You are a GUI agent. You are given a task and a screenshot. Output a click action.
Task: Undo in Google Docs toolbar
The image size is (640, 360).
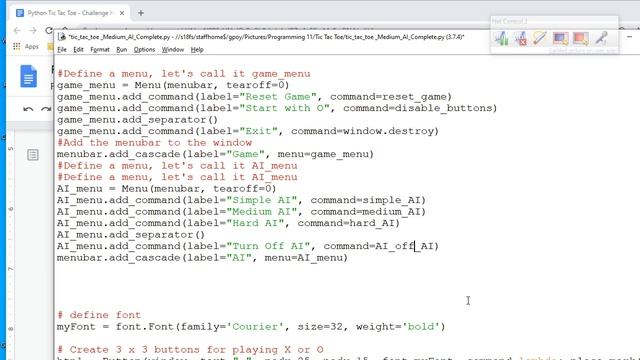click(28, 109)
